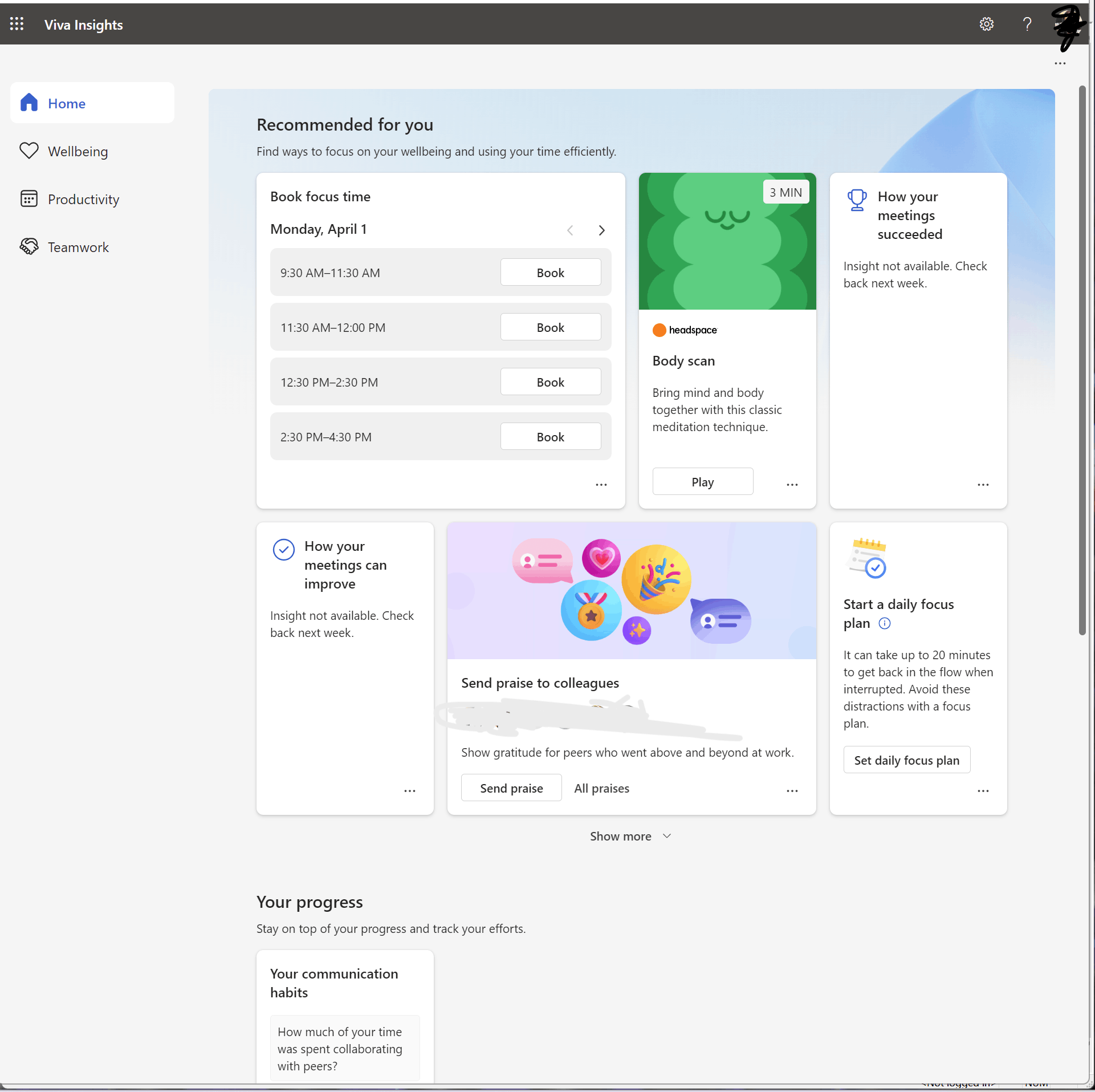1095x1092 pixels.
Task: Open the Wellbeing tab
Action: tap(78, 152)
